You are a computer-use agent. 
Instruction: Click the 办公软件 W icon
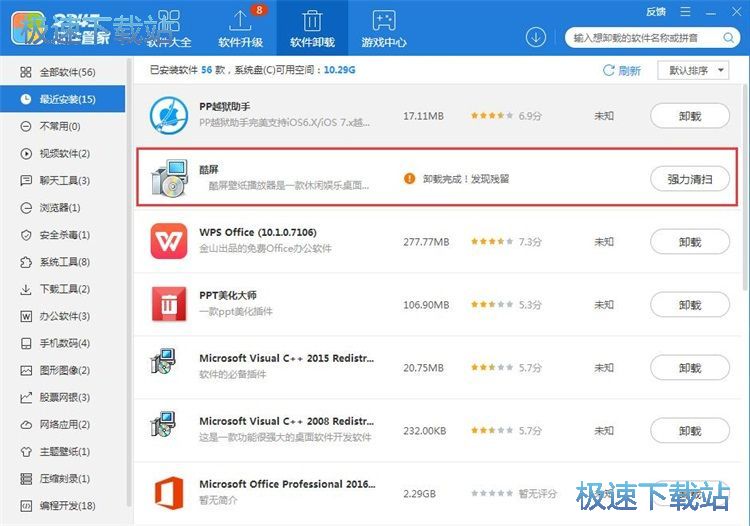coord(26,316)
